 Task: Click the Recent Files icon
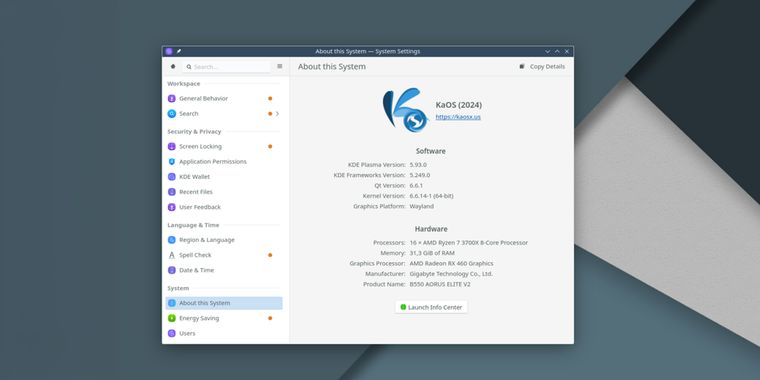172,192
